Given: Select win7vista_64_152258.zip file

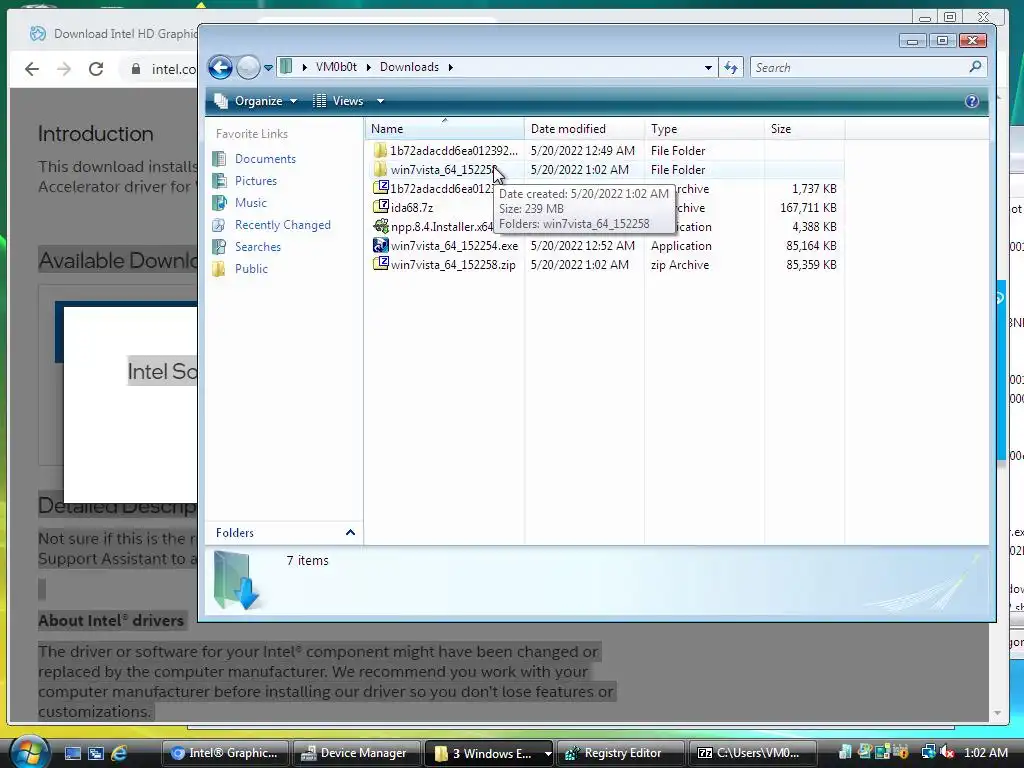Looking at the screenshot, I should point(453,265).
